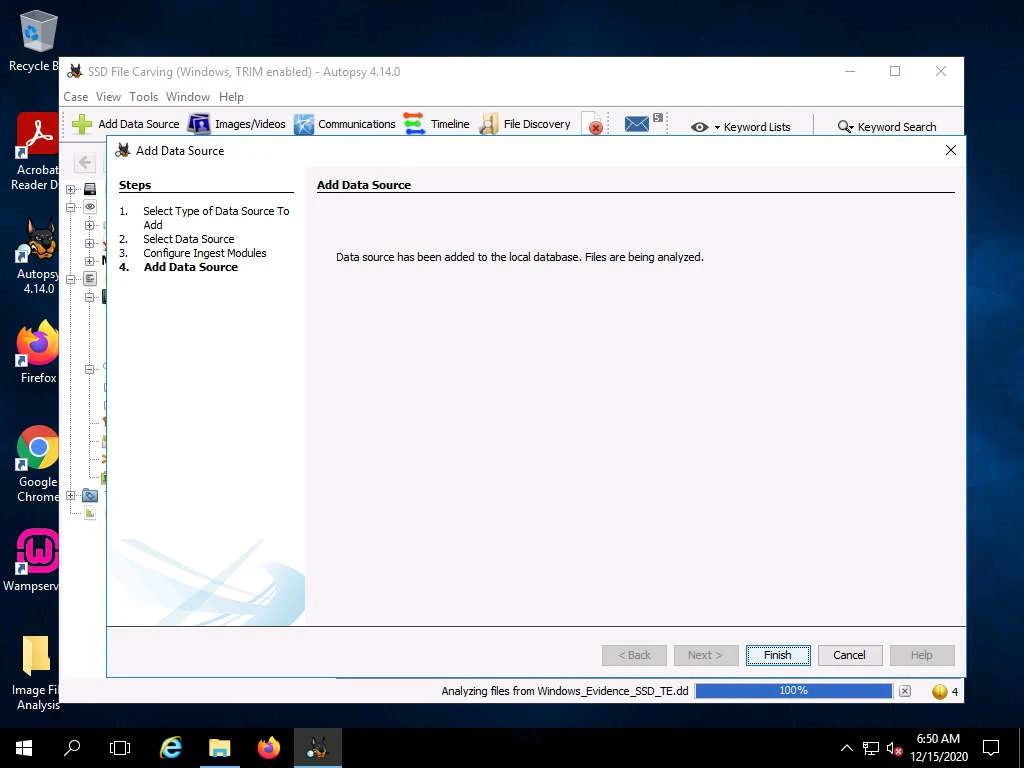Collapse the Views eye node
Image resolution: width=1024 pixels, height=768 pixels.
[71, 207]
